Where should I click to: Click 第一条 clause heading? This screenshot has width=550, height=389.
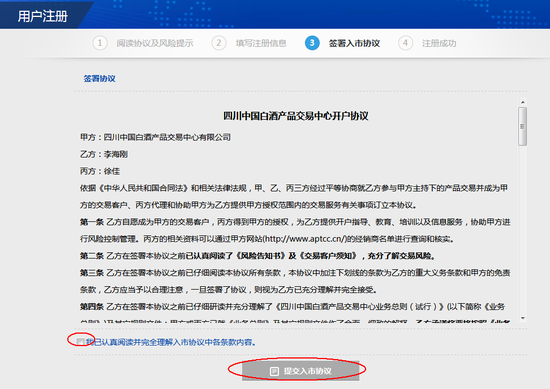92,222
